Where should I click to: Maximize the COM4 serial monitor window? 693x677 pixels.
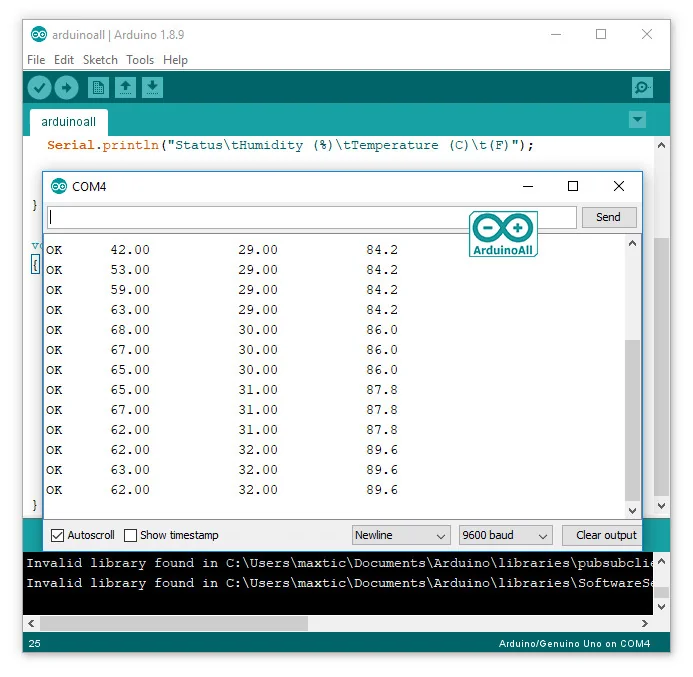pos(573,186)
